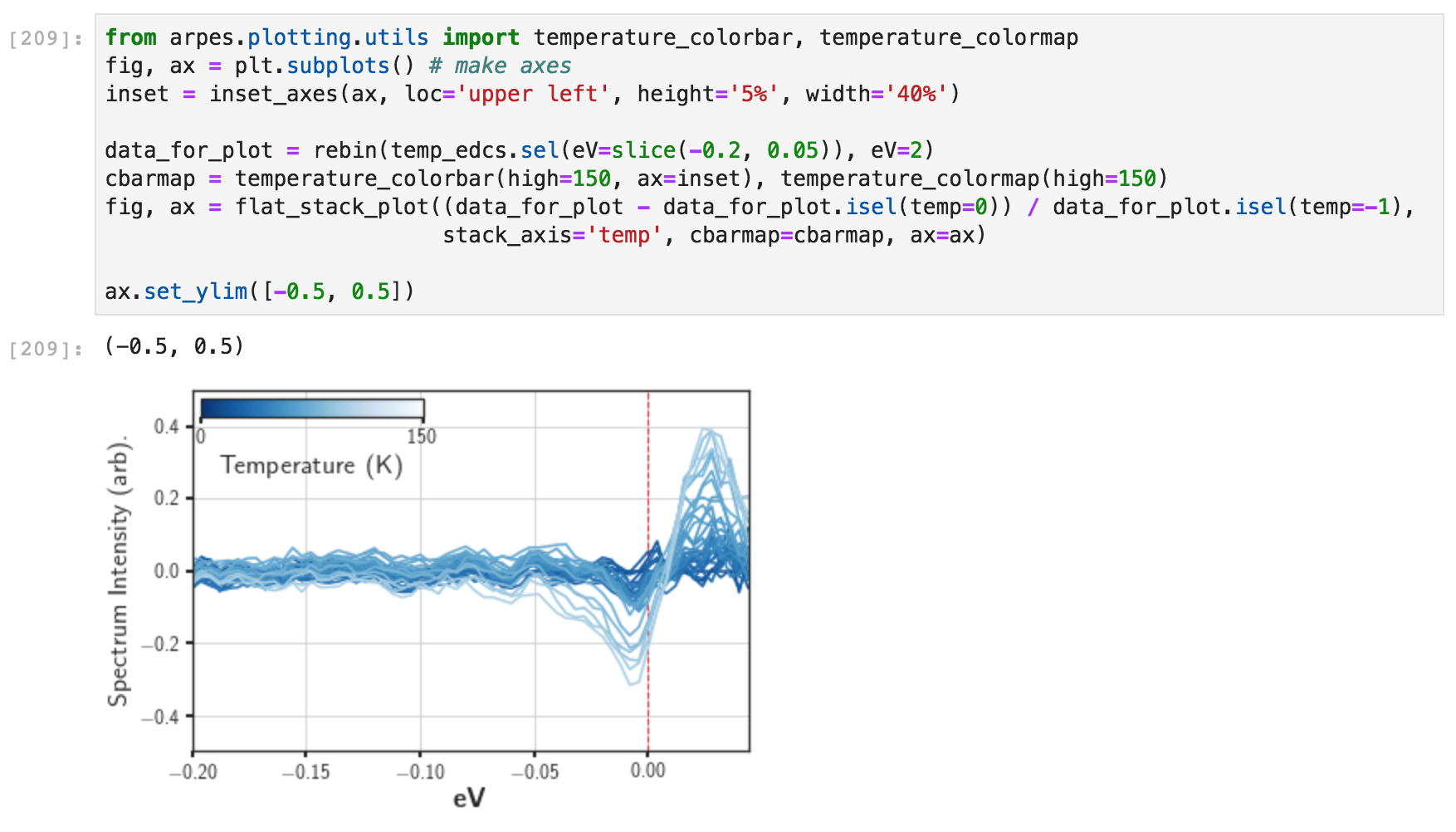Click the x-axis tick label -0.20

coord(193,772)
